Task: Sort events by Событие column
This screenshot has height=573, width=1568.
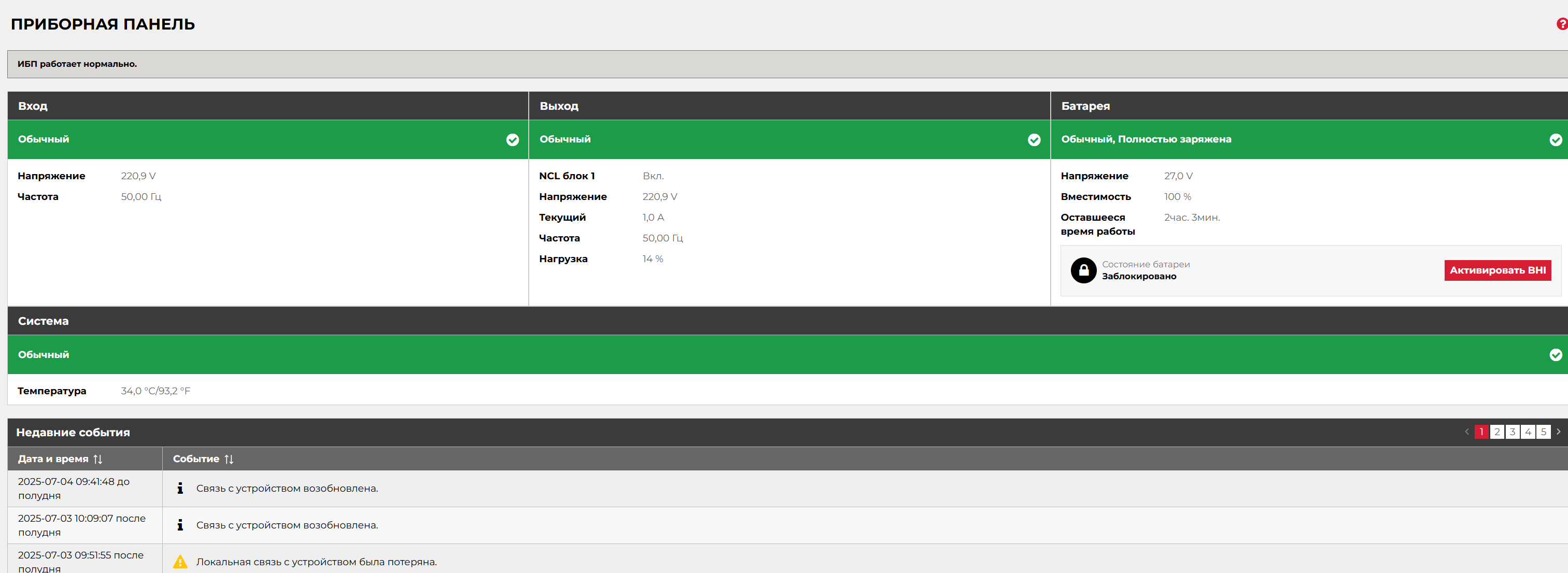Action: (x=229, y=459)
